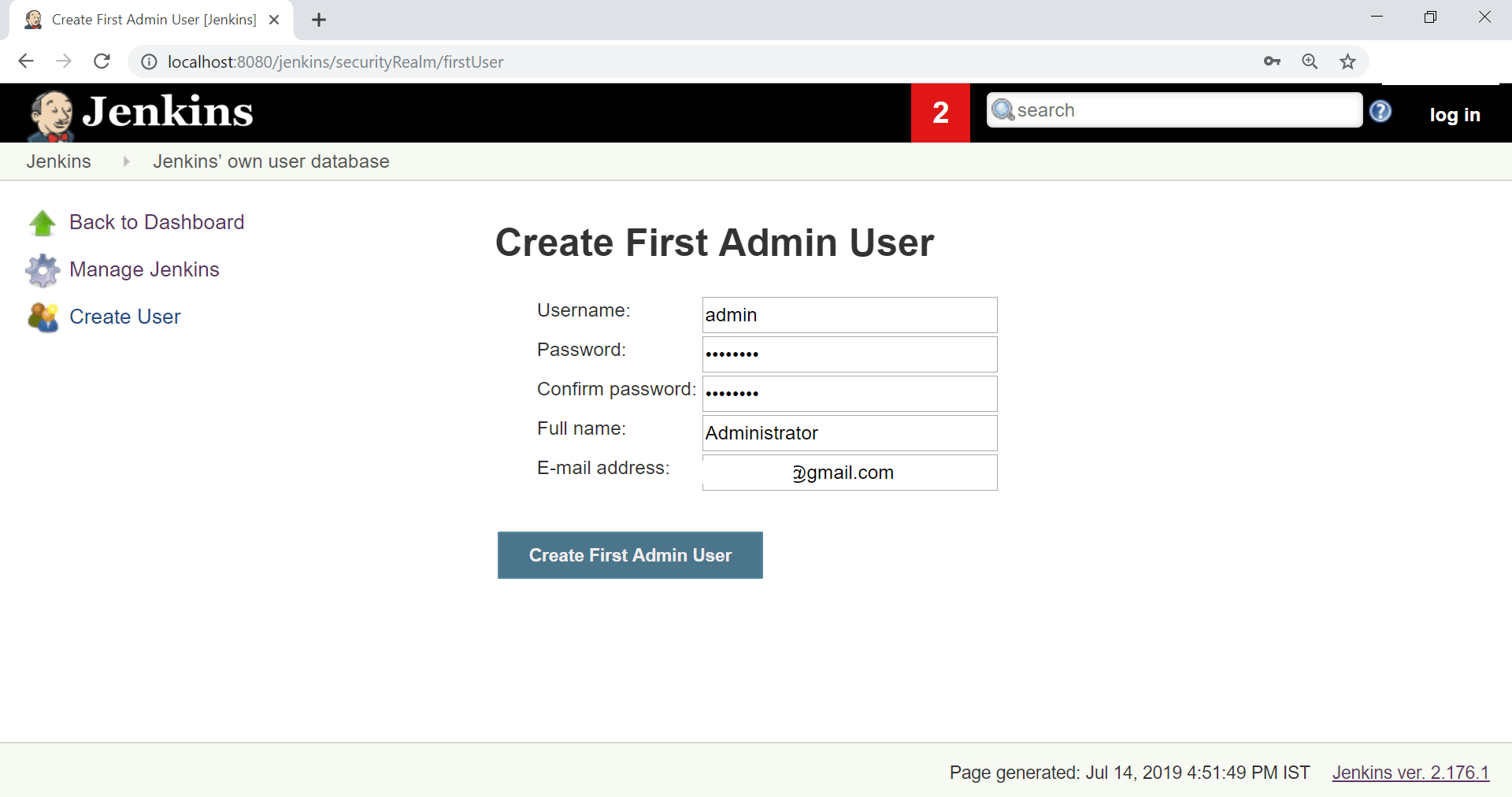Screen dimensions: 1512x797
Task: Click the red notification badge showing 2
Action: [x=940, y=113]
